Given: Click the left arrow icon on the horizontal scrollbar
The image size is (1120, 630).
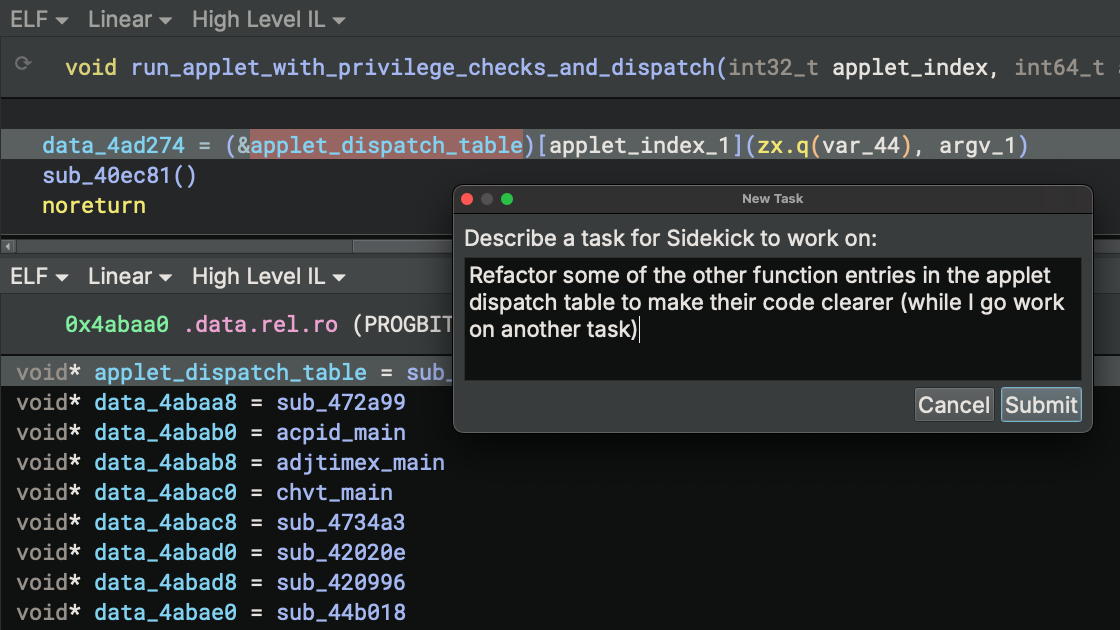Looking at the screenshot, I should coord(7,244).
